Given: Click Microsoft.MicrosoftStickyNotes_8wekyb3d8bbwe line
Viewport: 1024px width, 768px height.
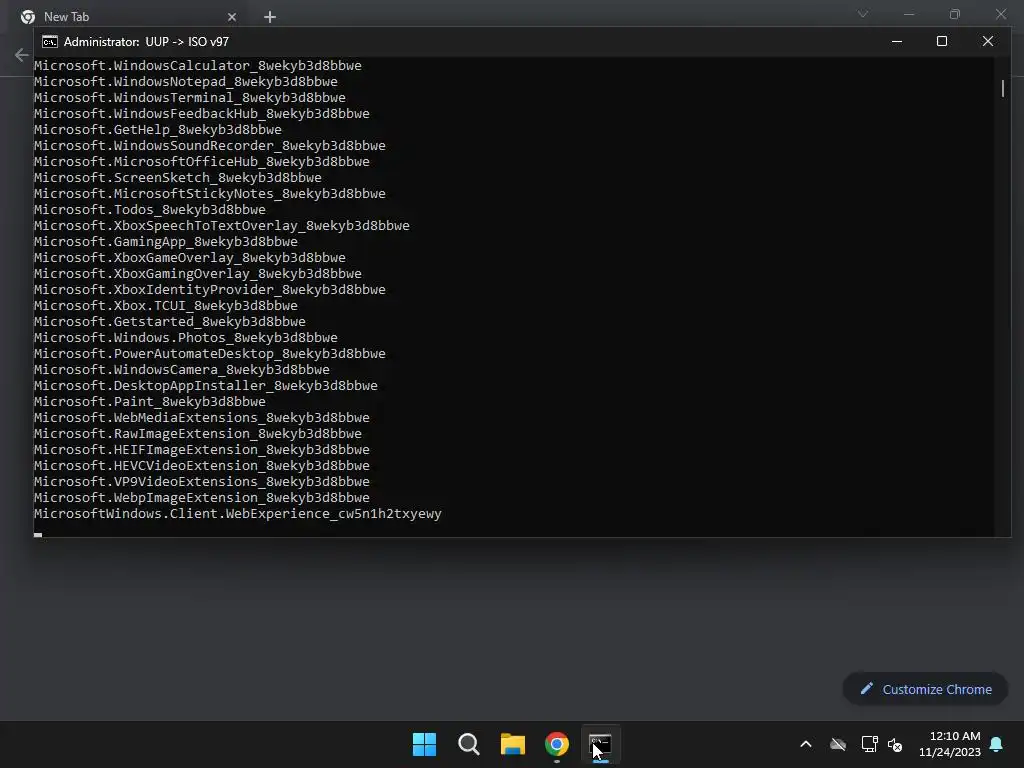Looking at the screenshot, I should (x=210, y=193).
